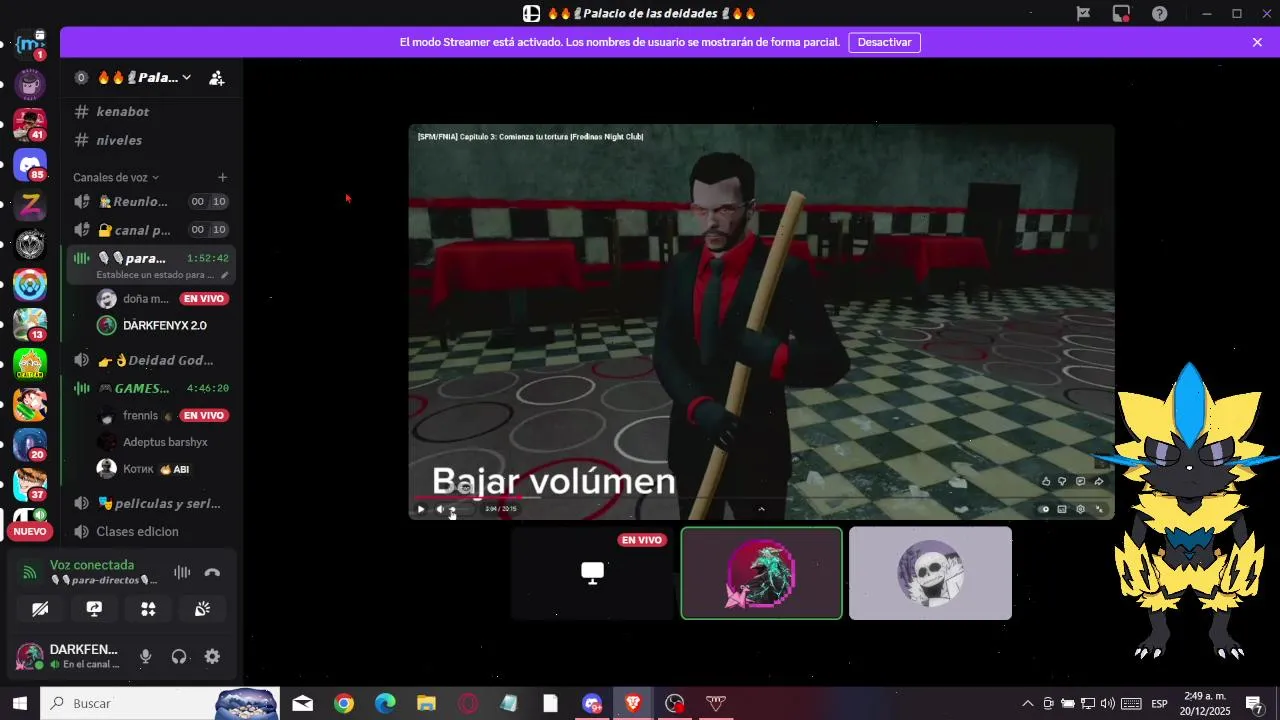Image resolution: width=1280 pixels, height=720 pixels.
Task: Expand the chevron under the video
Action: 761,509
